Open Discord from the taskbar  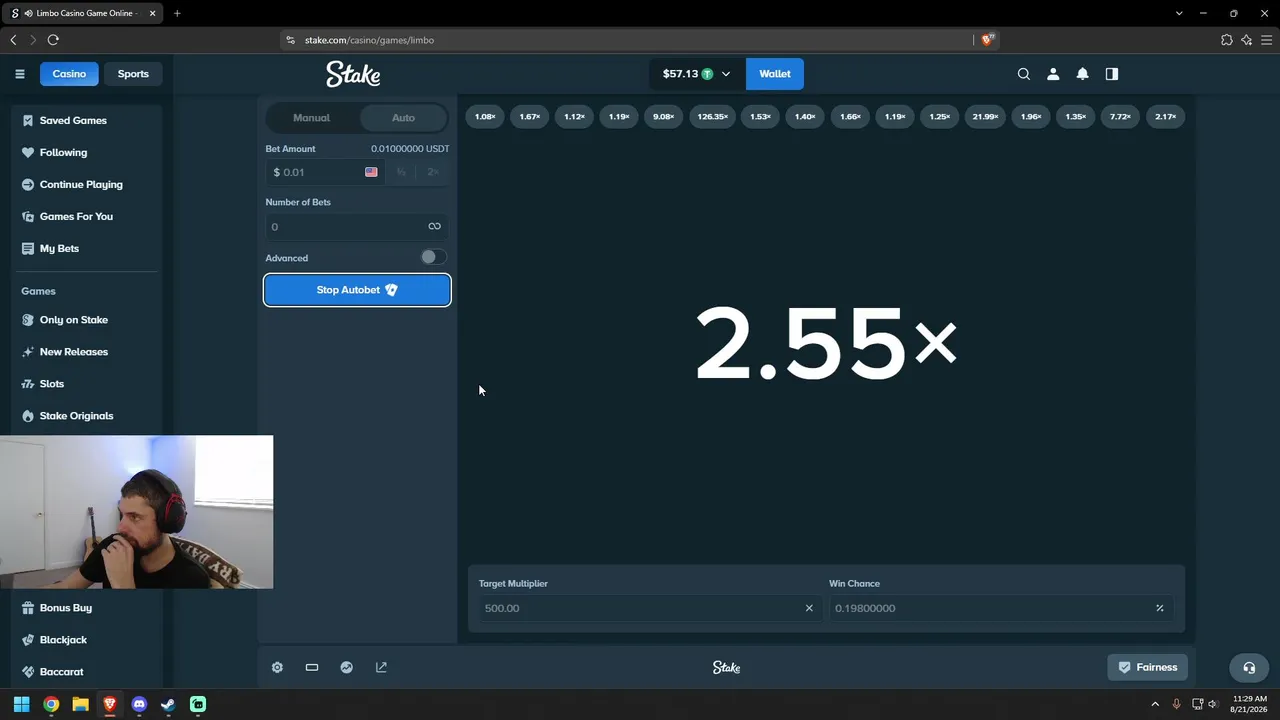139,704
